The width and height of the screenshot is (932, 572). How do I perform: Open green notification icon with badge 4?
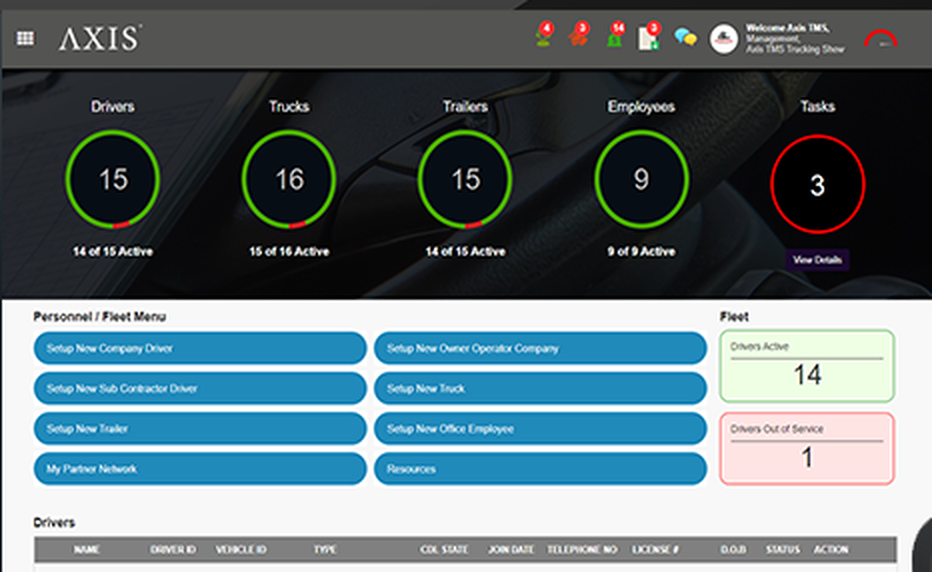point(544,35)
